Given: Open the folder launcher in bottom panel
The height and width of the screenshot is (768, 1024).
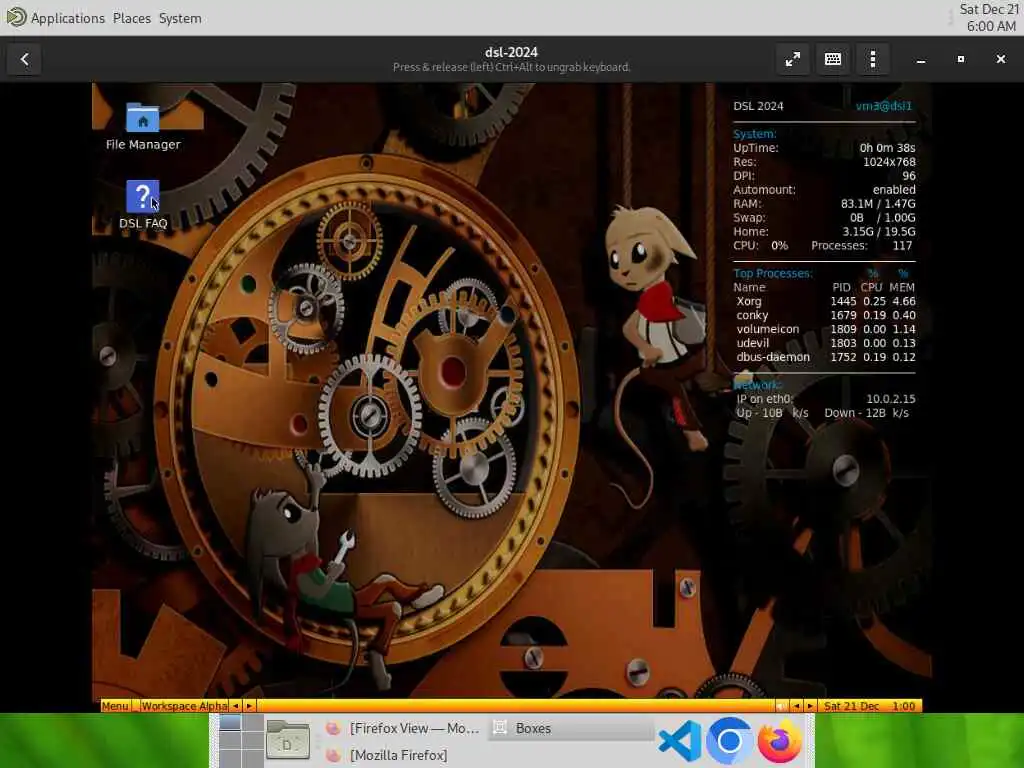Looking at the screenshot, I should coord(288,741).
